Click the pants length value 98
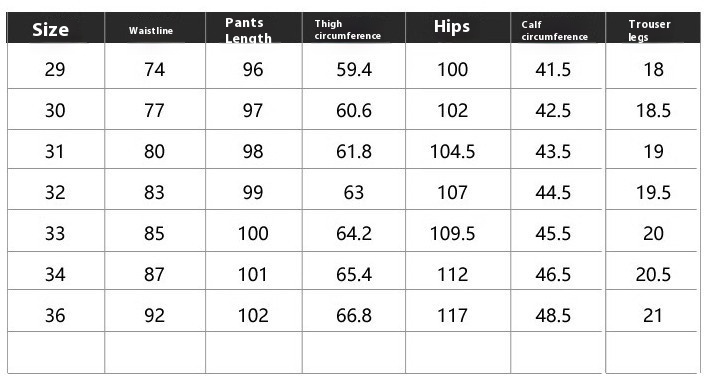Image resolution: width=705 pixels, height=380 pixels. pos(253,152)
